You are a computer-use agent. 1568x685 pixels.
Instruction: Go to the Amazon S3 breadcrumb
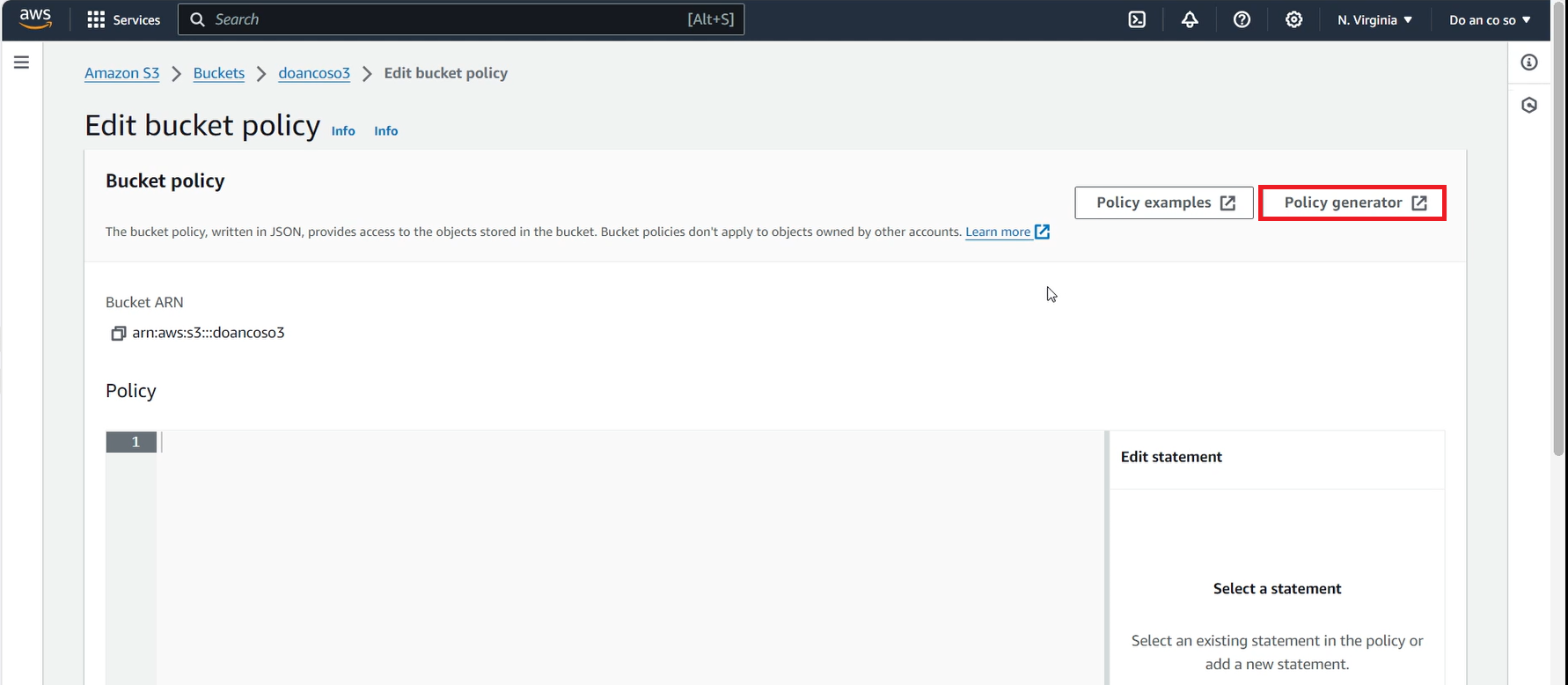(122, 73)
